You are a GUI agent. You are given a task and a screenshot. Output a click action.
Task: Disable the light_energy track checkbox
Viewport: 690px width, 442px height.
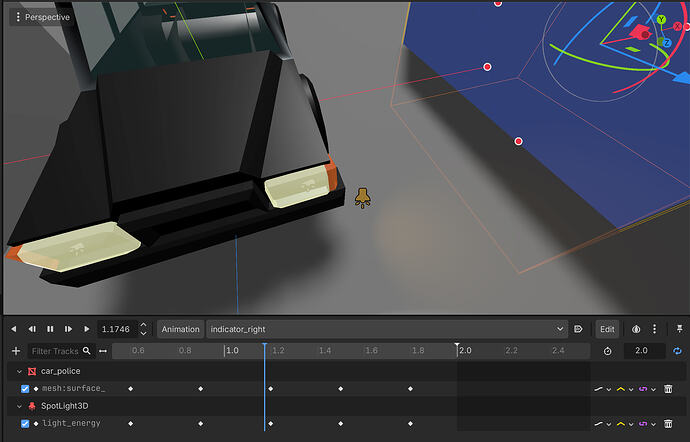point(25,424)
